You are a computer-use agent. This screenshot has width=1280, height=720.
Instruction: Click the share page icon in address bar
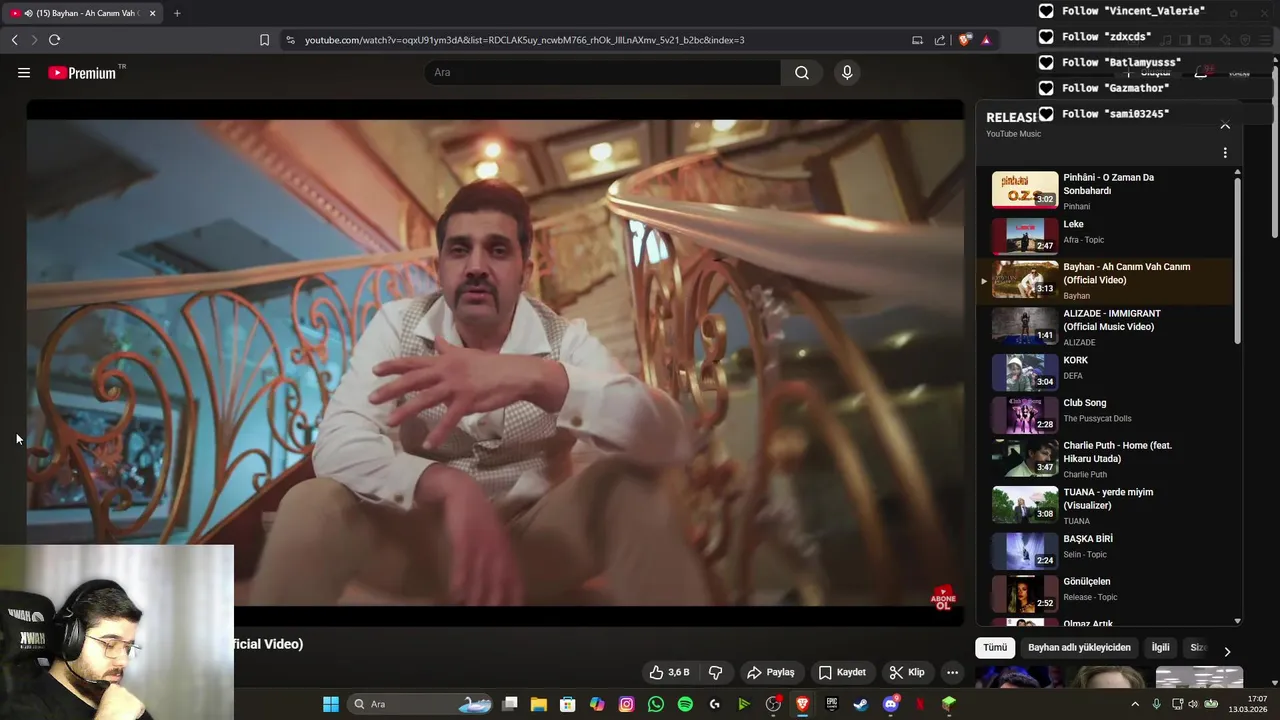[940, 40]
